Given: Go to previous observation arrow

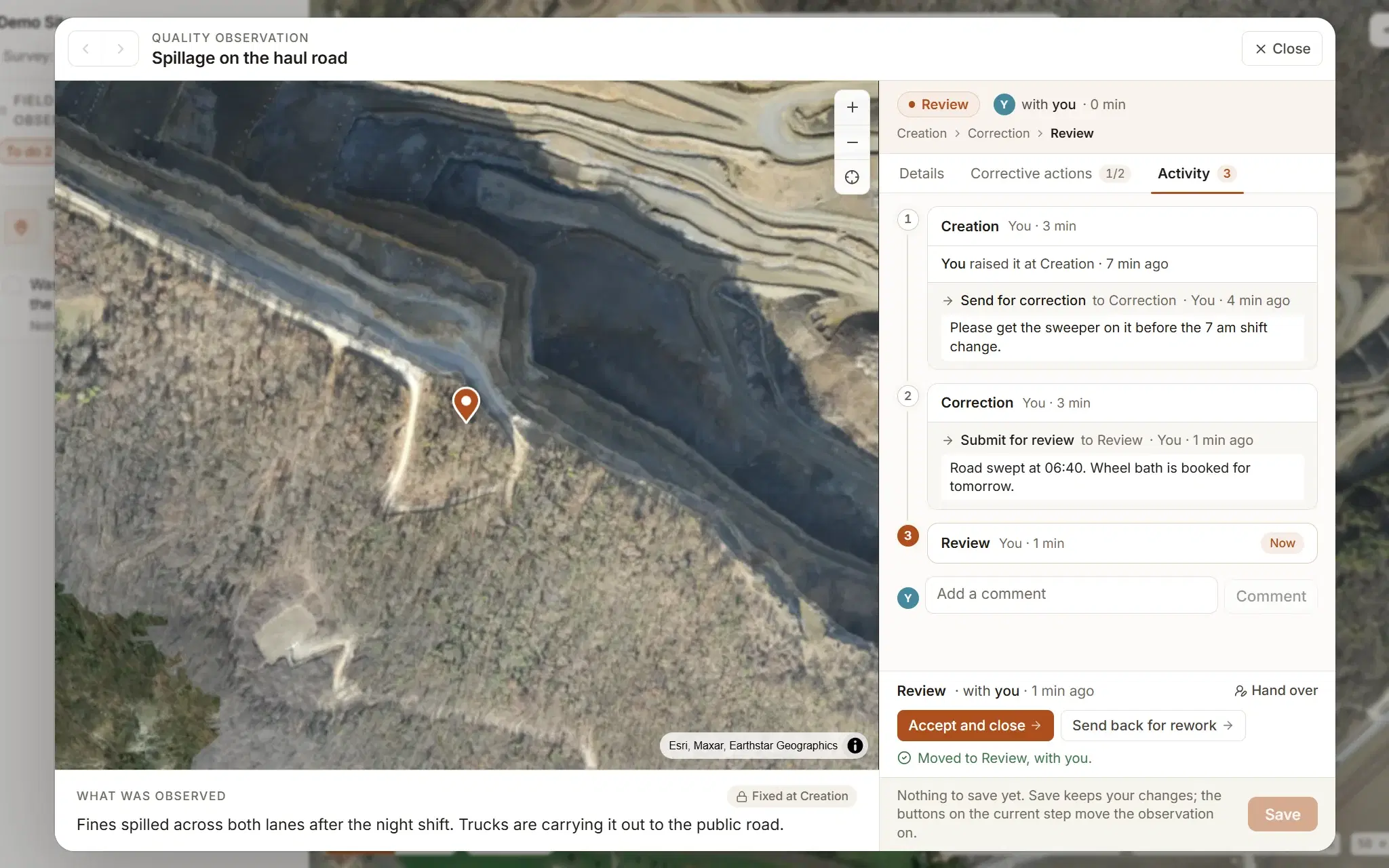Looking at the screenshot, I should [x=86, y=49].
